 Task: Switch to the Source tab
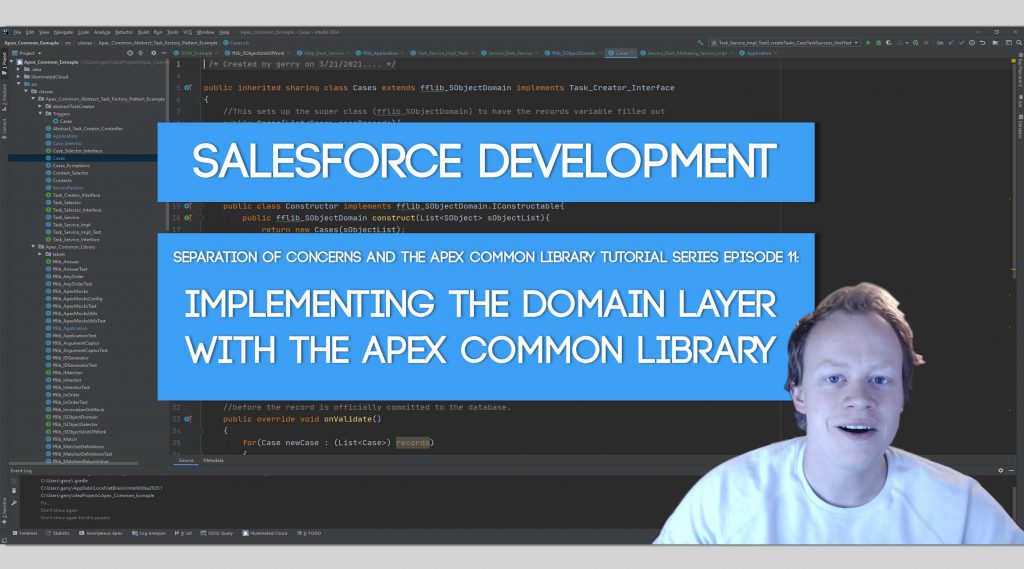[186, 461]
